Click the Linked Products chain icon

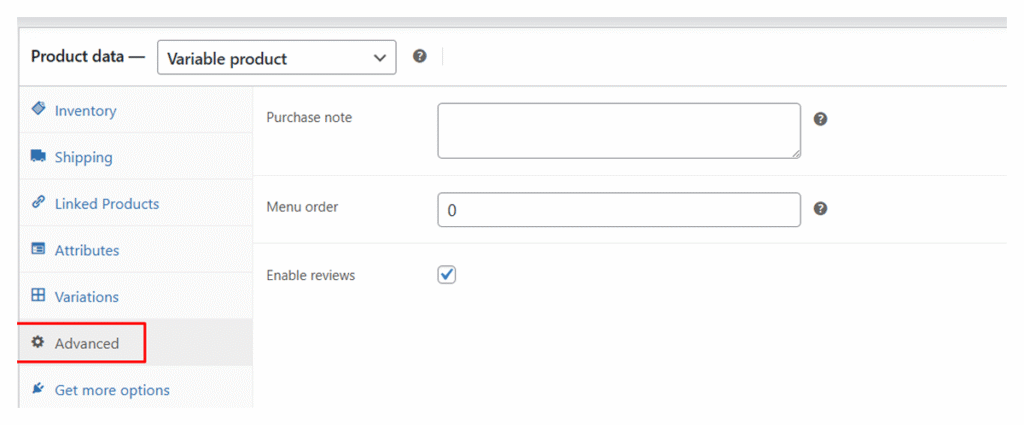pos(38,202)
